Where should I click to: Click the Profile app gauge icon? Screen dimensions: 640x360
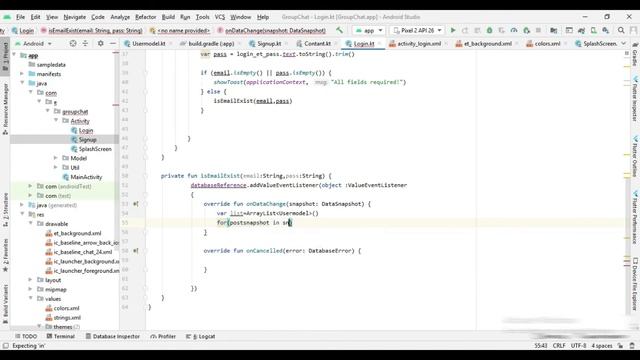[514, 30]
